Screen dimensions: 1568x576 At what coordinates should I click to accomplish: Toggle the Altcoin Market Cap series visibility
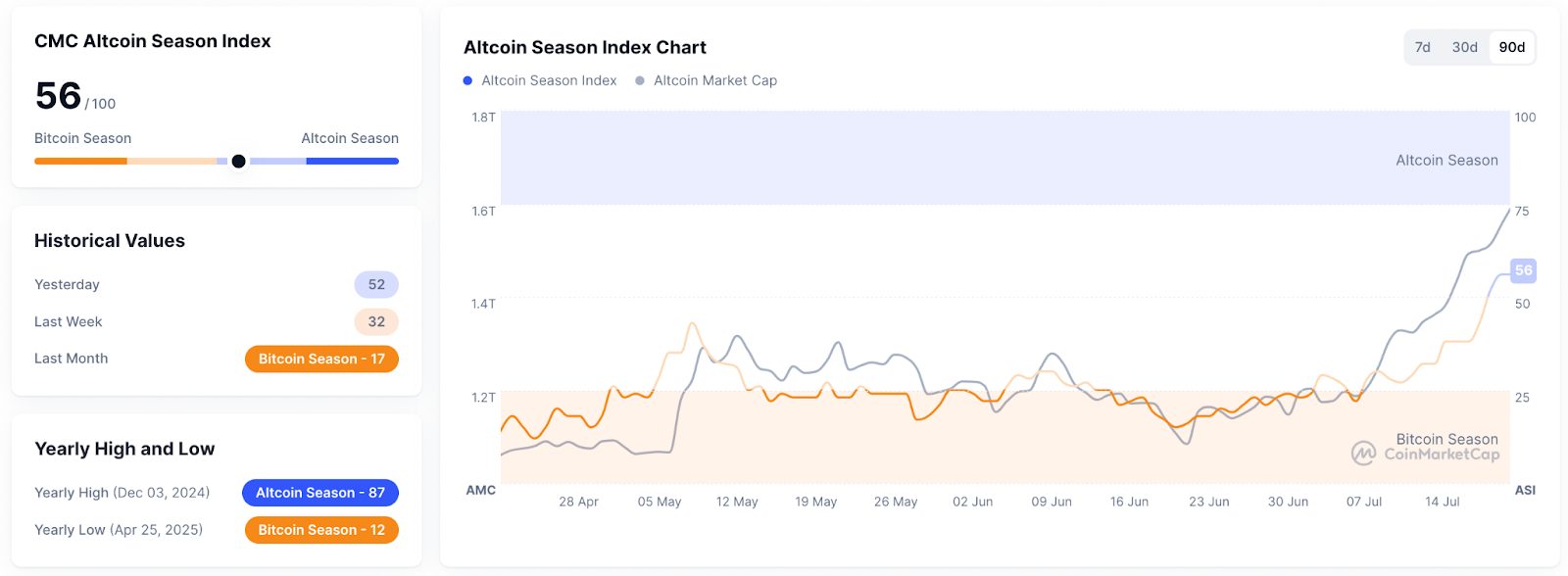pos(714,80)
